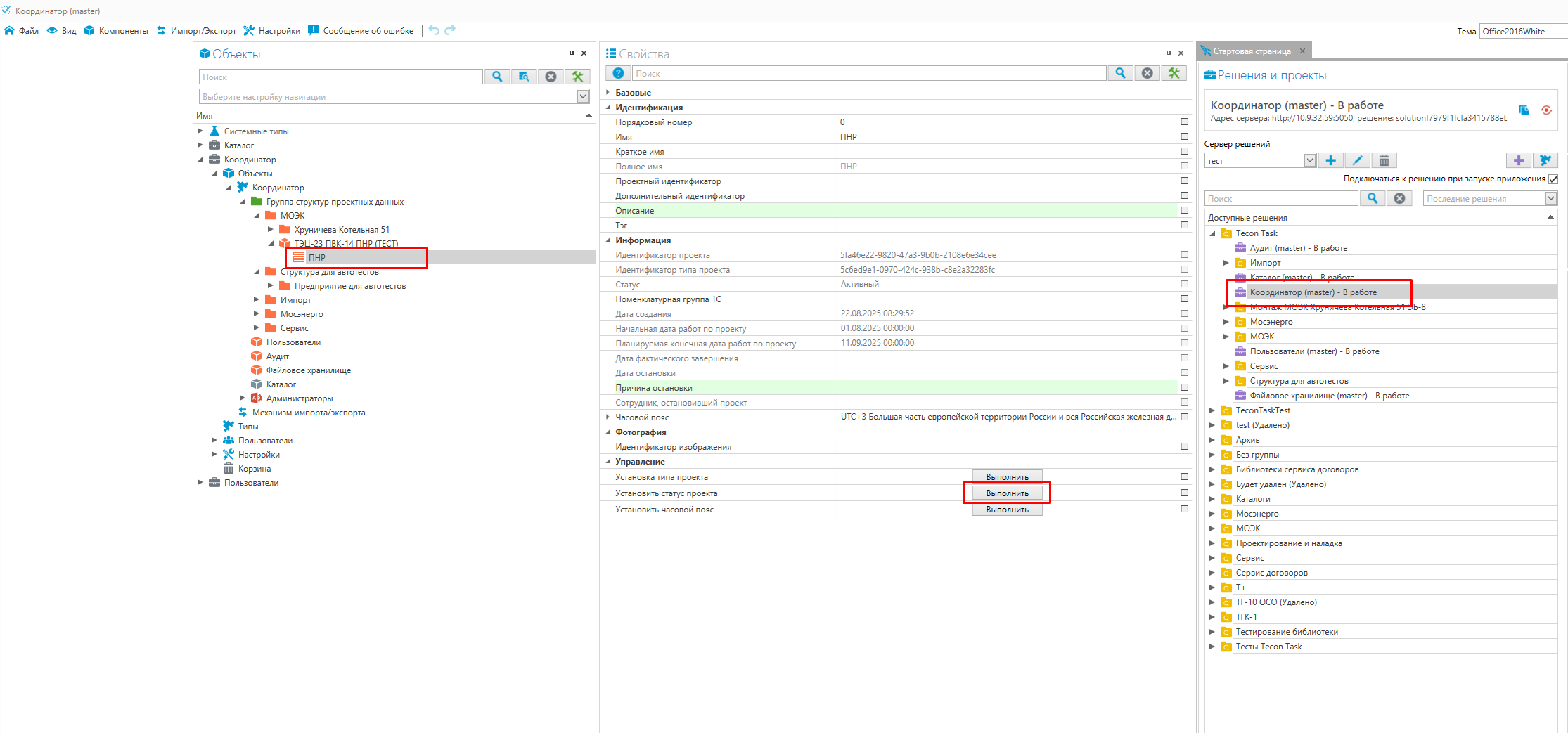Click the pencil edit server icon
The width and height of the screenshot is (1568, 733).
click(x=1357, y=161)
